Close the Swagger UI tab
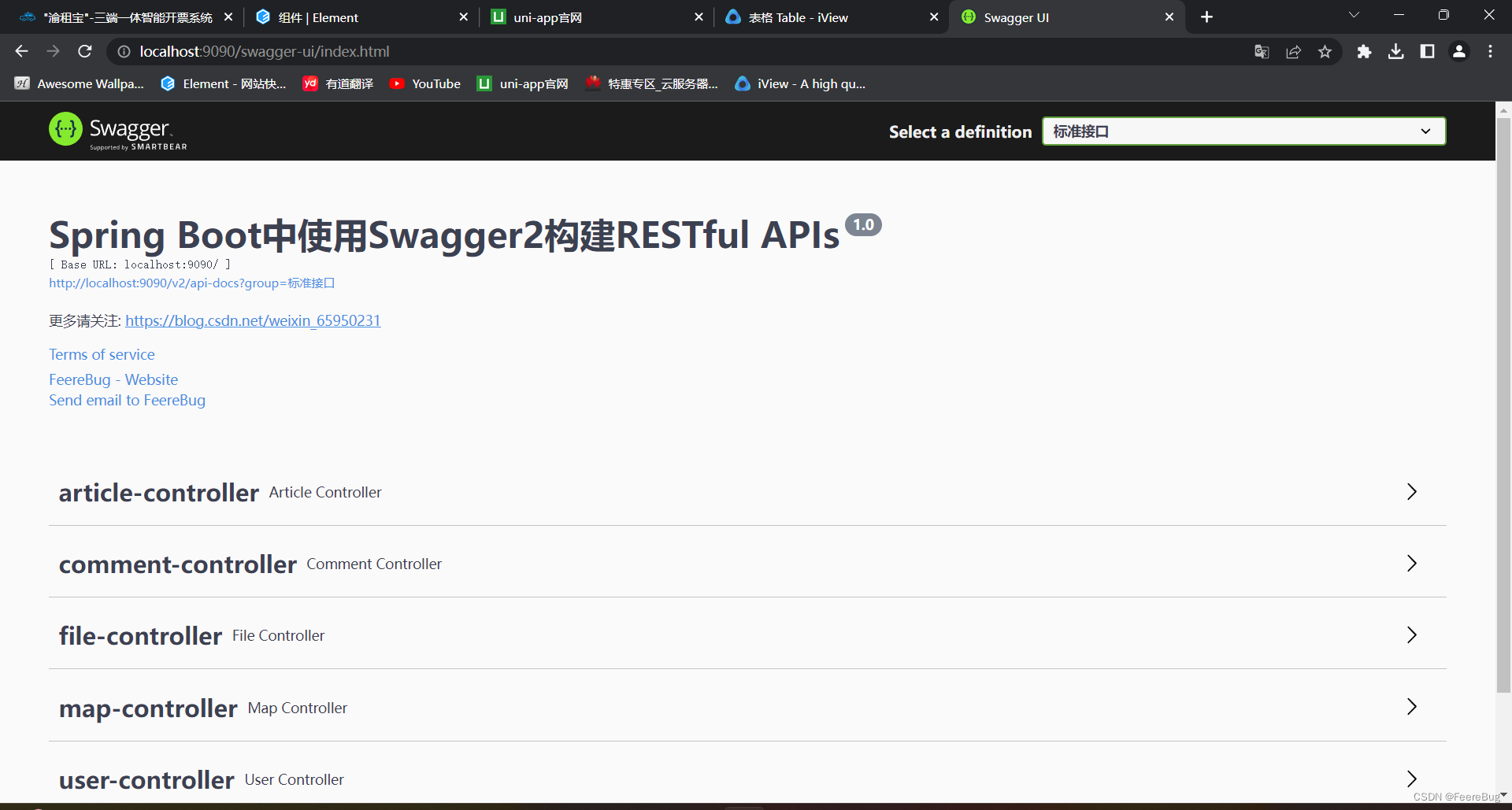1512x810 pixels. (1169, 17)
